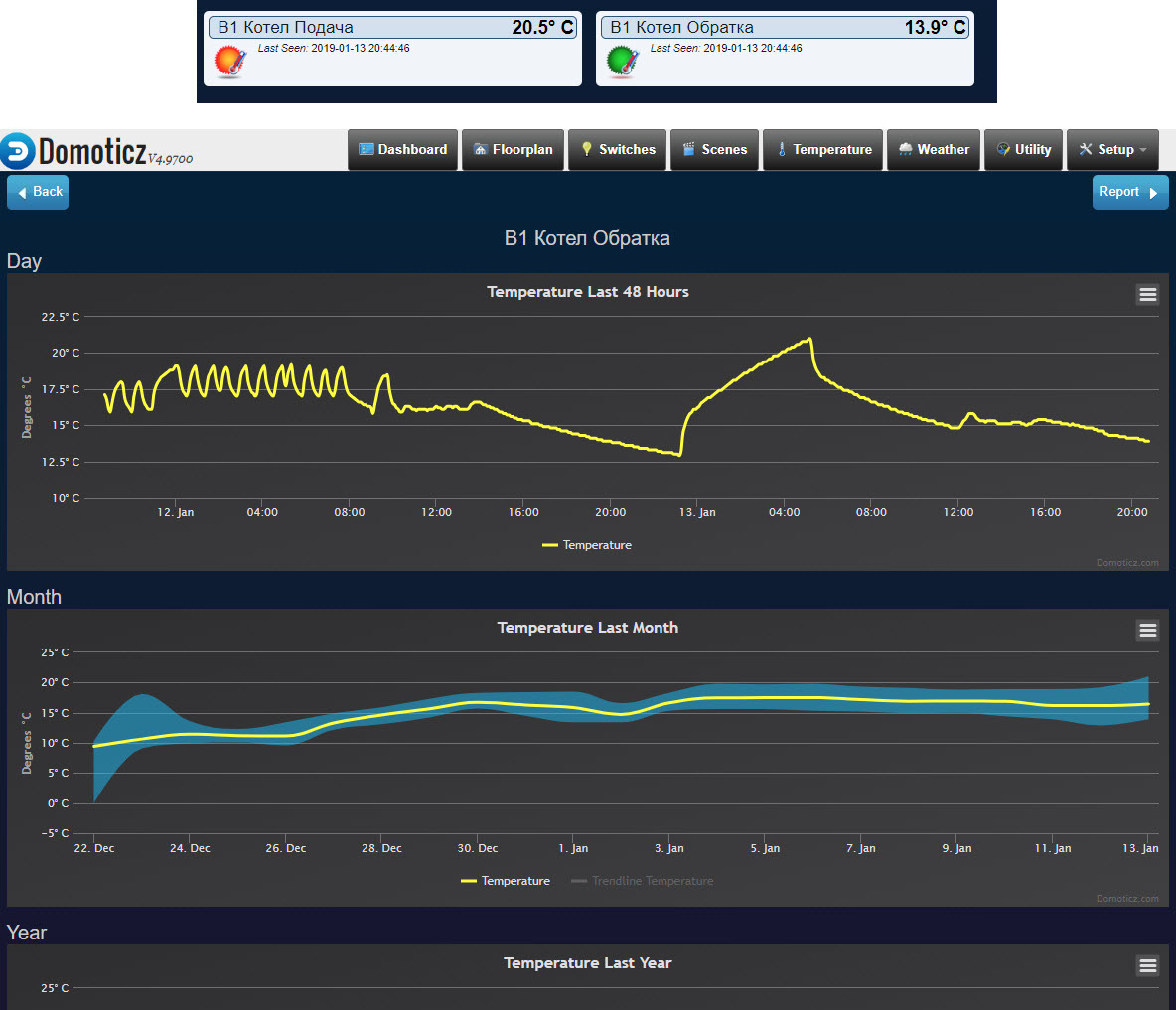
Task: Switch to the Utility tab
Action: click(1024, 150)
